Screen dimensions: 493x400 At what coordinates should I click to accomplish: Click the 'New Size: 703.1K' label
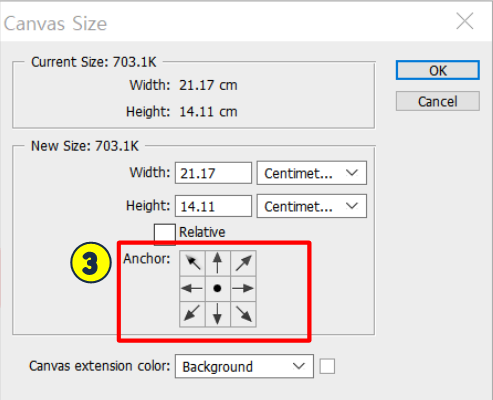tap(85, 146)
